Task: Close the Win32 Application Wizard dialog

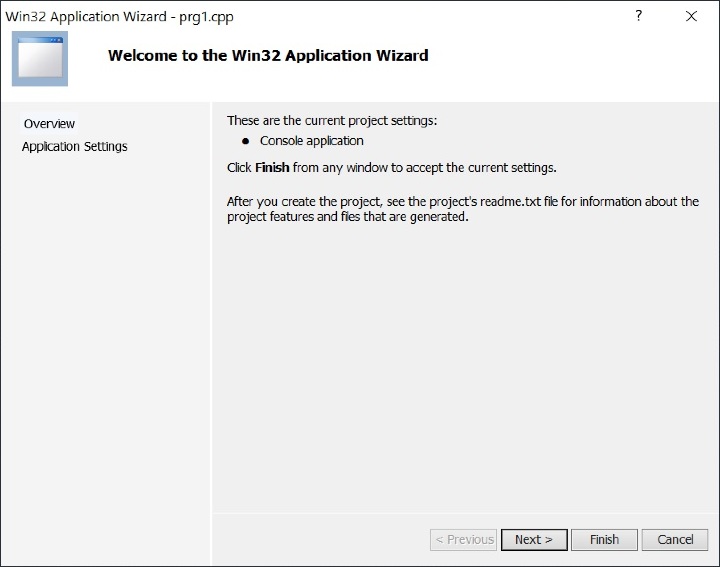Action: [x=691, y=16]
